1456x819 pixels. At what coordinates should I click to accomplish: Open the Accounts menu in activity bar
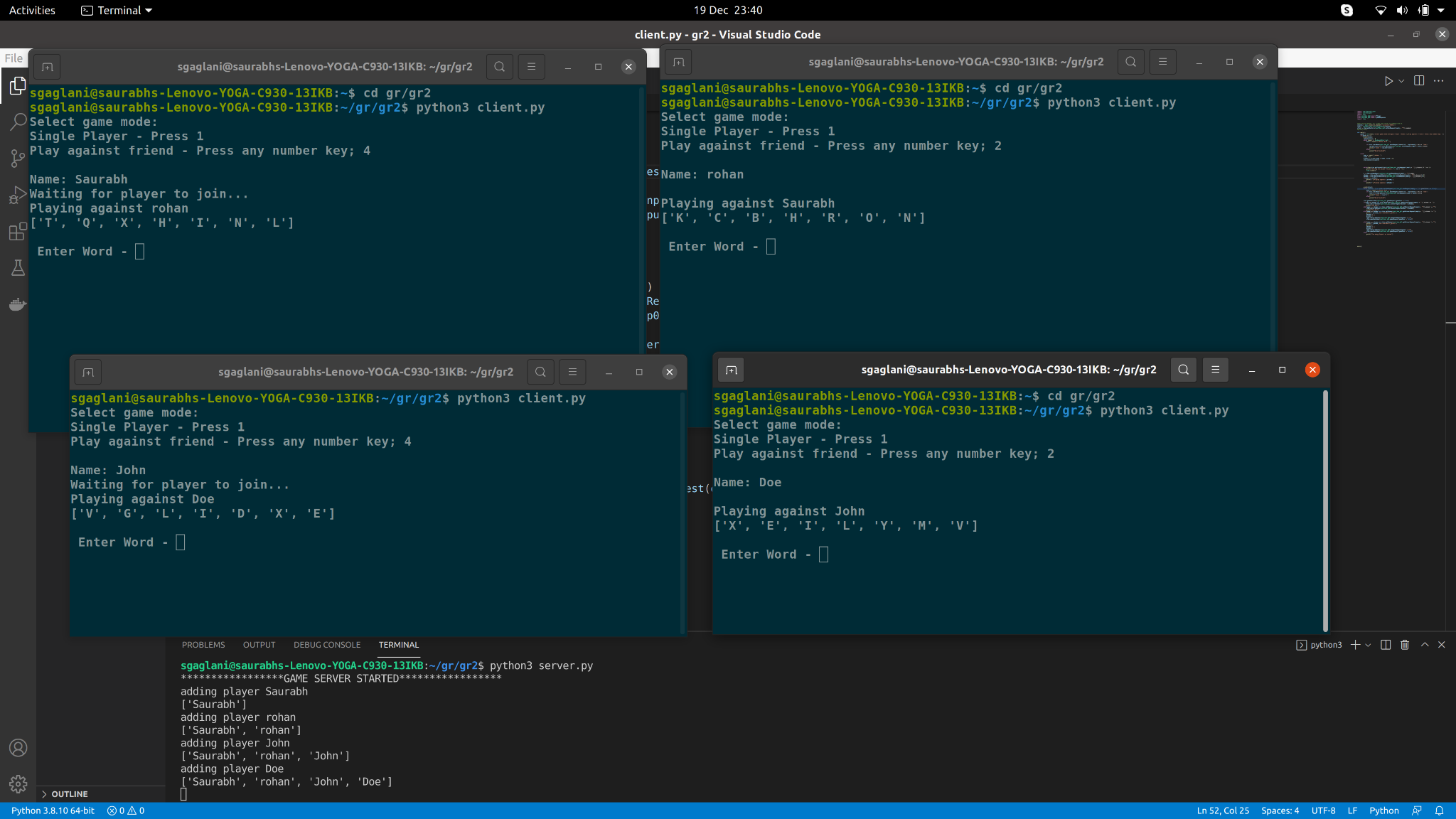pyautogui.click(x=18, y=748)
